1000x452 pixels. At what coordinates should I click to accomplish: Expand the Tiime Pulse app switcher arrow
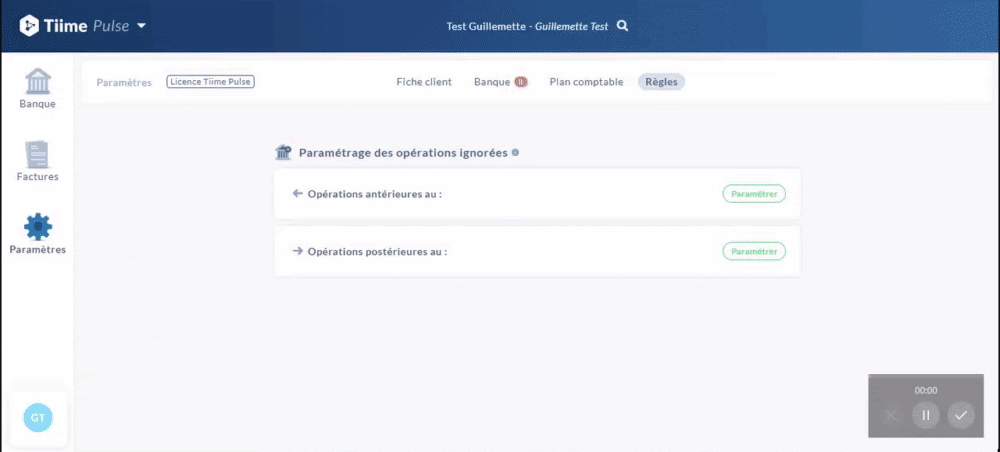pyautogui.click(x=142, y=26)
